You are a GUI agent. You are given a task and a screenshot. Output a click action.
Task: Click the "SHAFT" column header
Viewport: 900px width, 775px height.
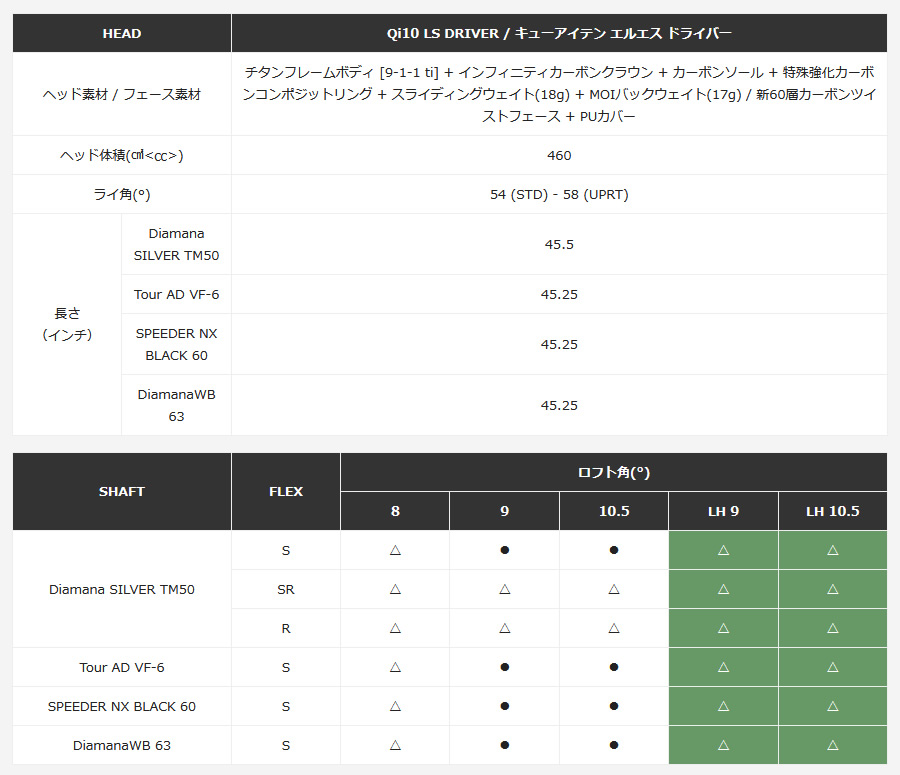click(x=122, y=491)
